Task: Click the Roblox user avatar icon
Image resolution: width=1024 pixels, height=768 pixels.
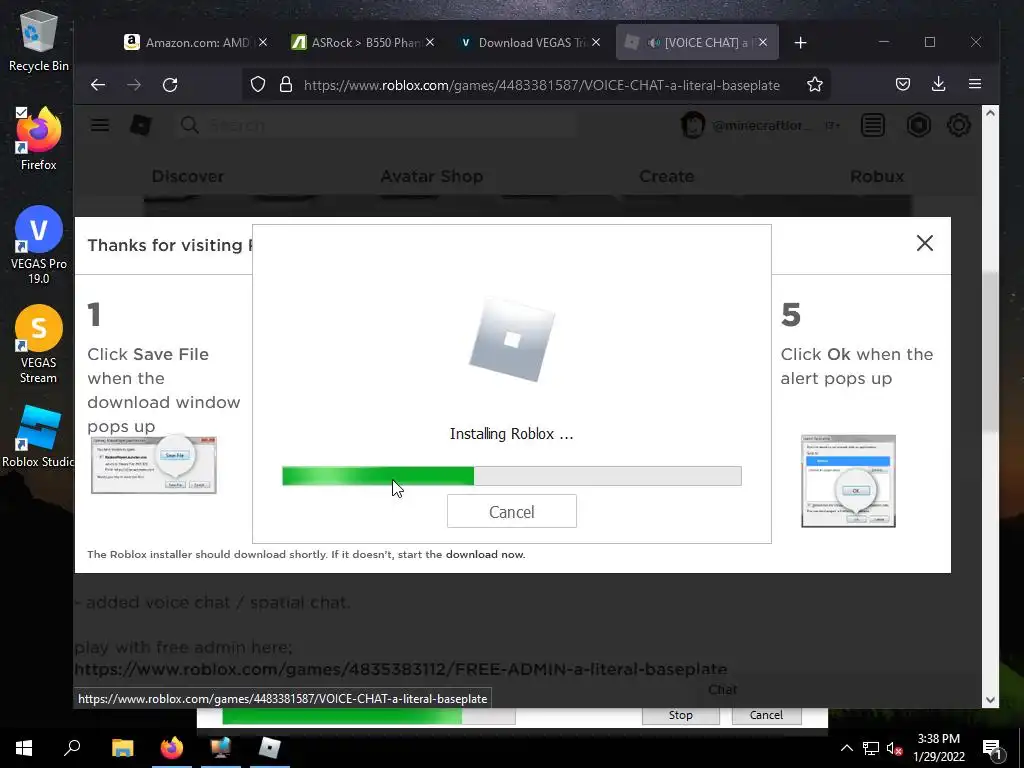Action: coord(693,125)
